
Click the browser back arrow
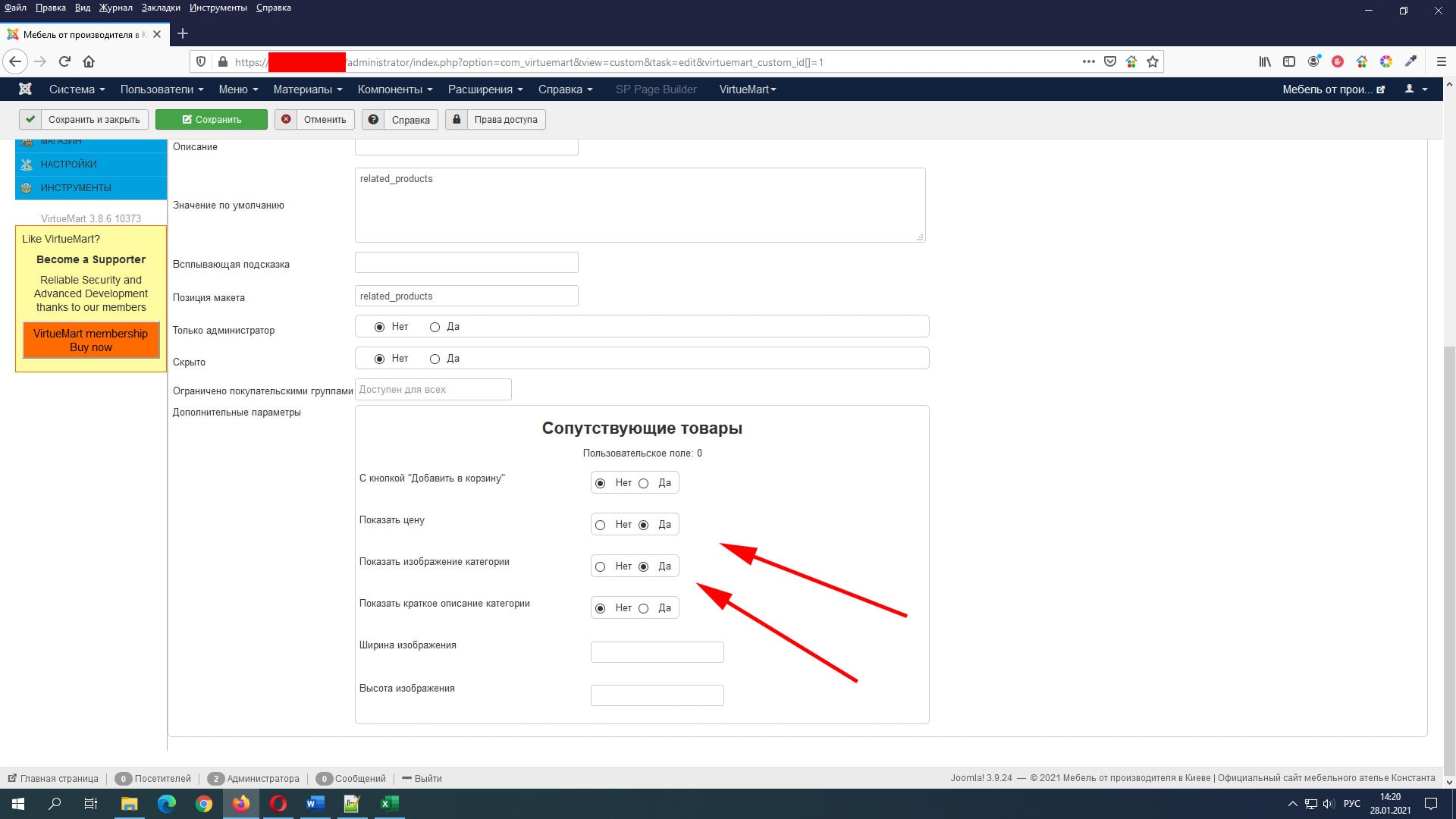pos(15,61)
